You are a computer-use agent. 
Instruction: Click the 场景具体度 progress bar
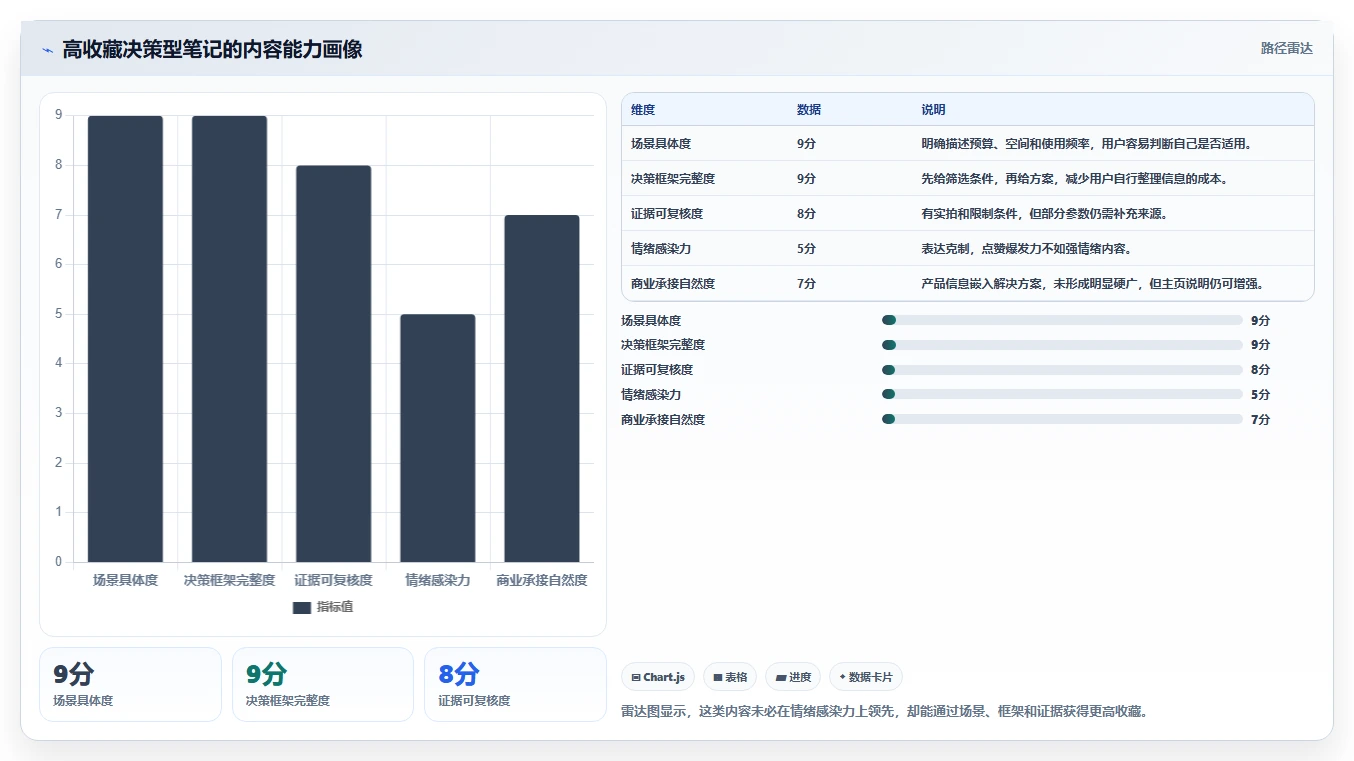(x=1062, y=320)
